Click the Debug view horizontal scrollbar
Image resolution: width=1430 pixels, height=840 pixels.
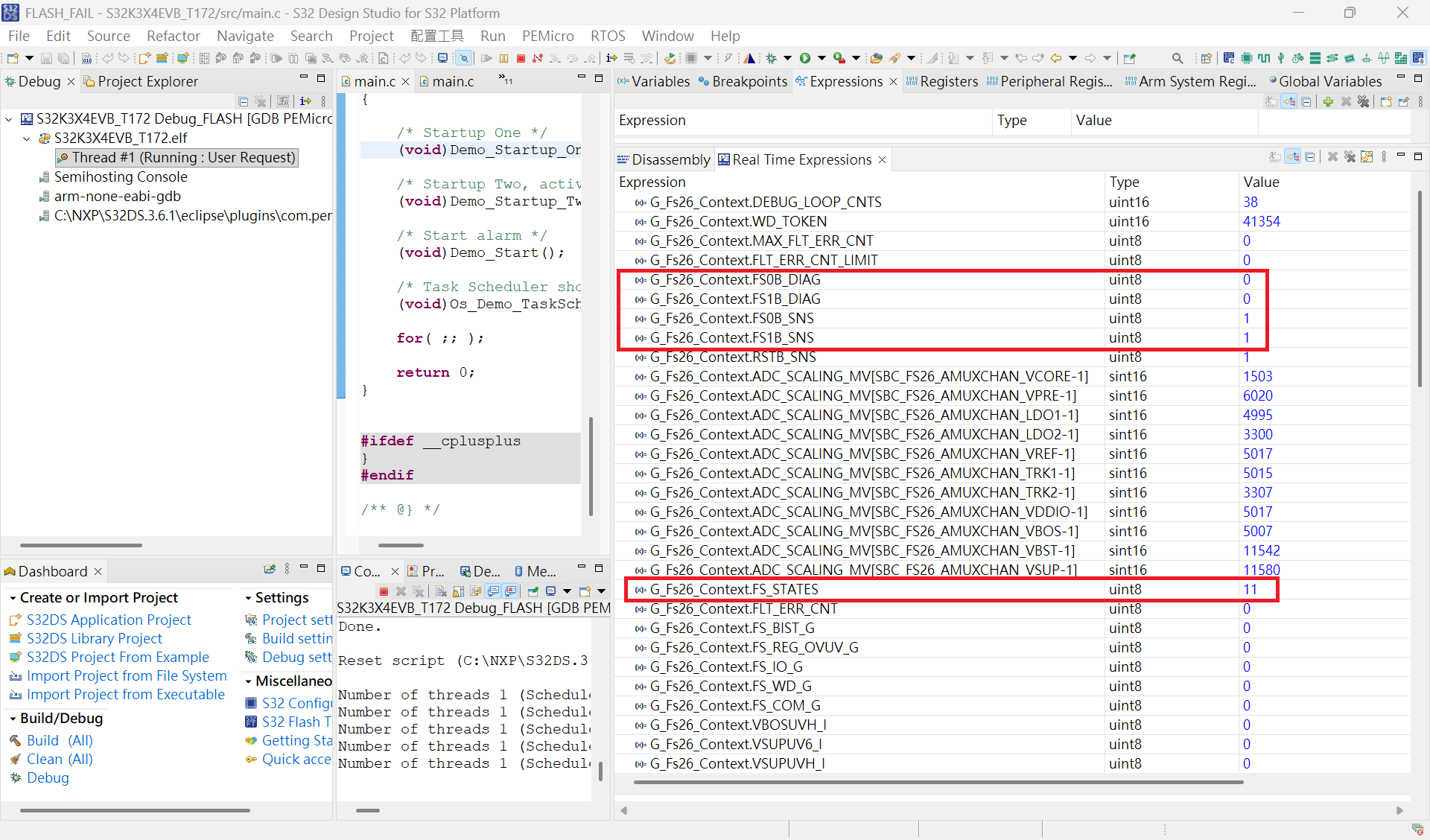click(80, 545)
